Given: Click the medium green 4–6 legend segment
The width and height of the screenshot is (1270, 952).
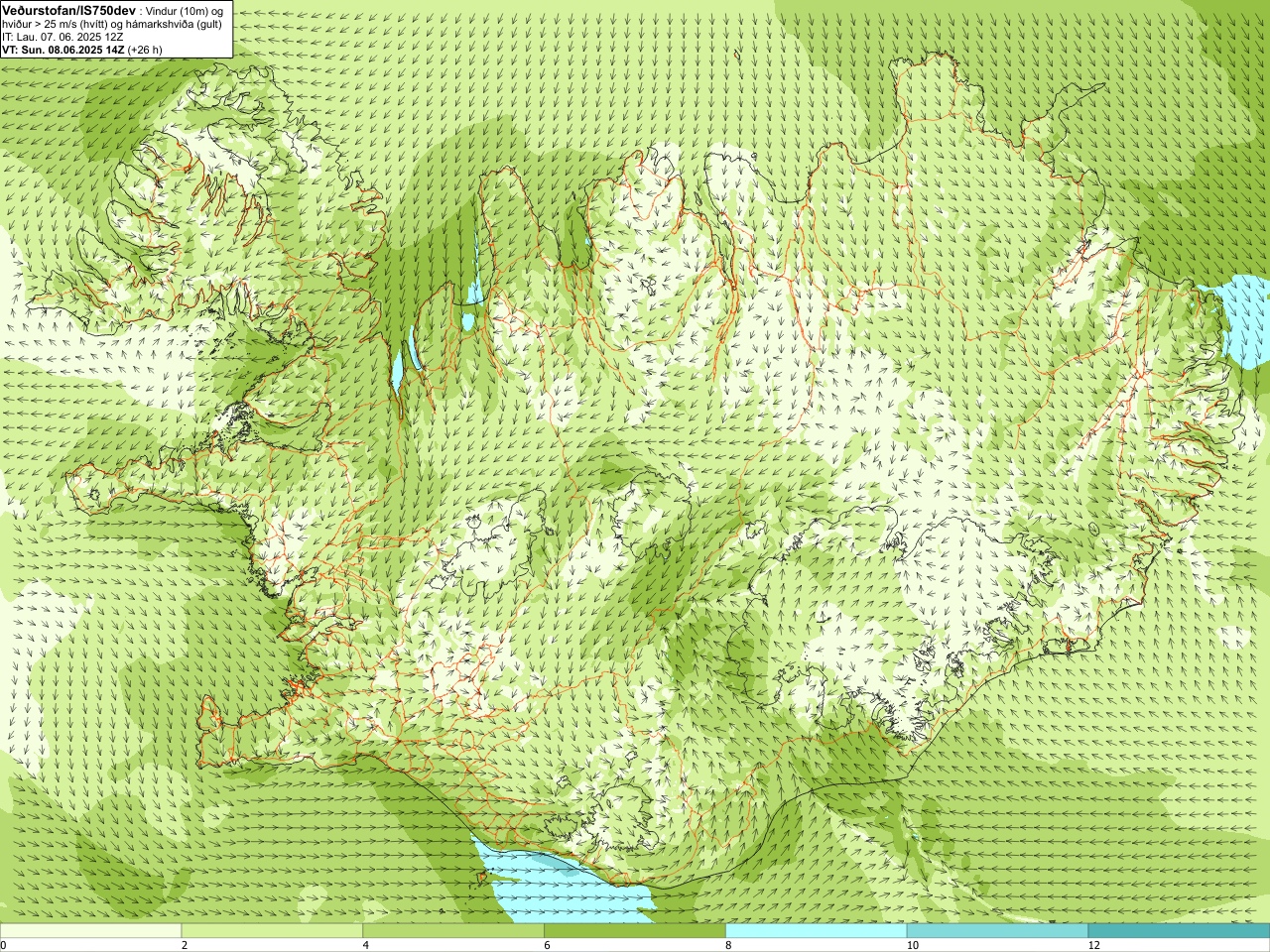Looking at the screenshot, I should (x=453, y=931).
